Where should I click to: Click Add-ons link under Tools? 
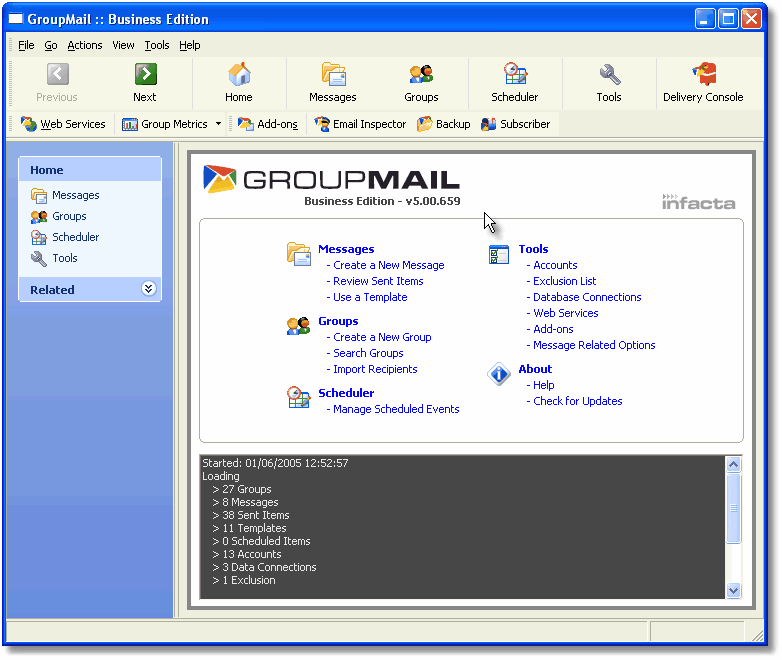pyautogui.click(x=553, y=329)
